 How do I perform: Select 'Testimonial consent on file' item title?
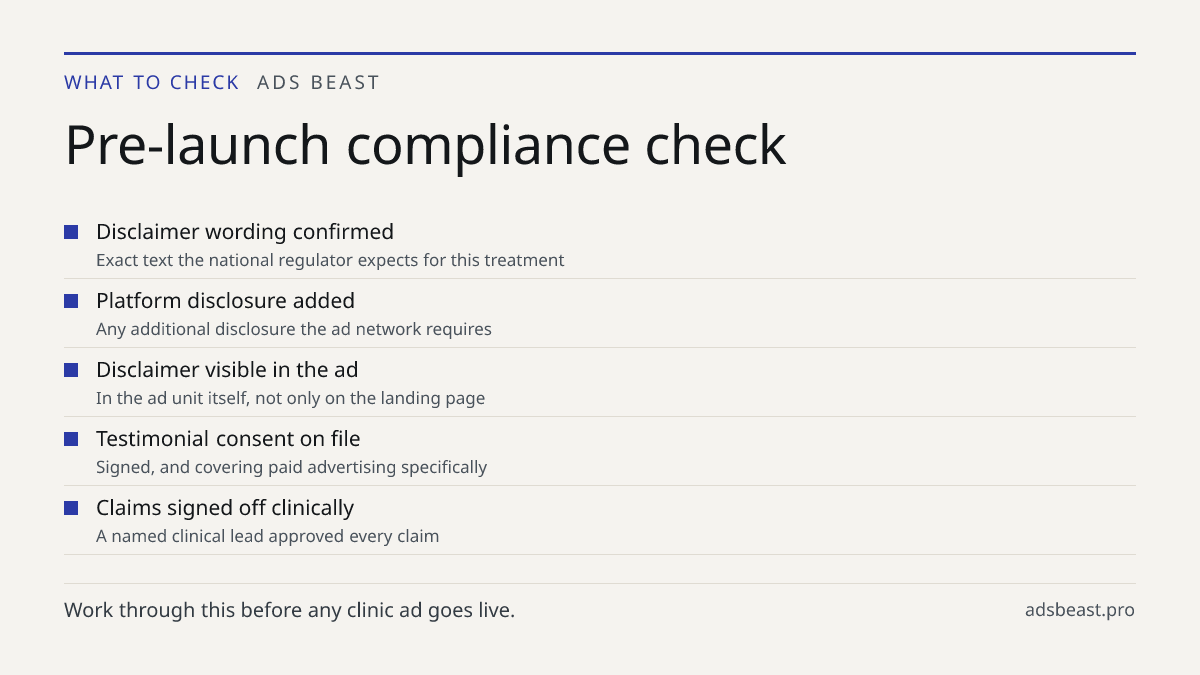pos(228,439)
